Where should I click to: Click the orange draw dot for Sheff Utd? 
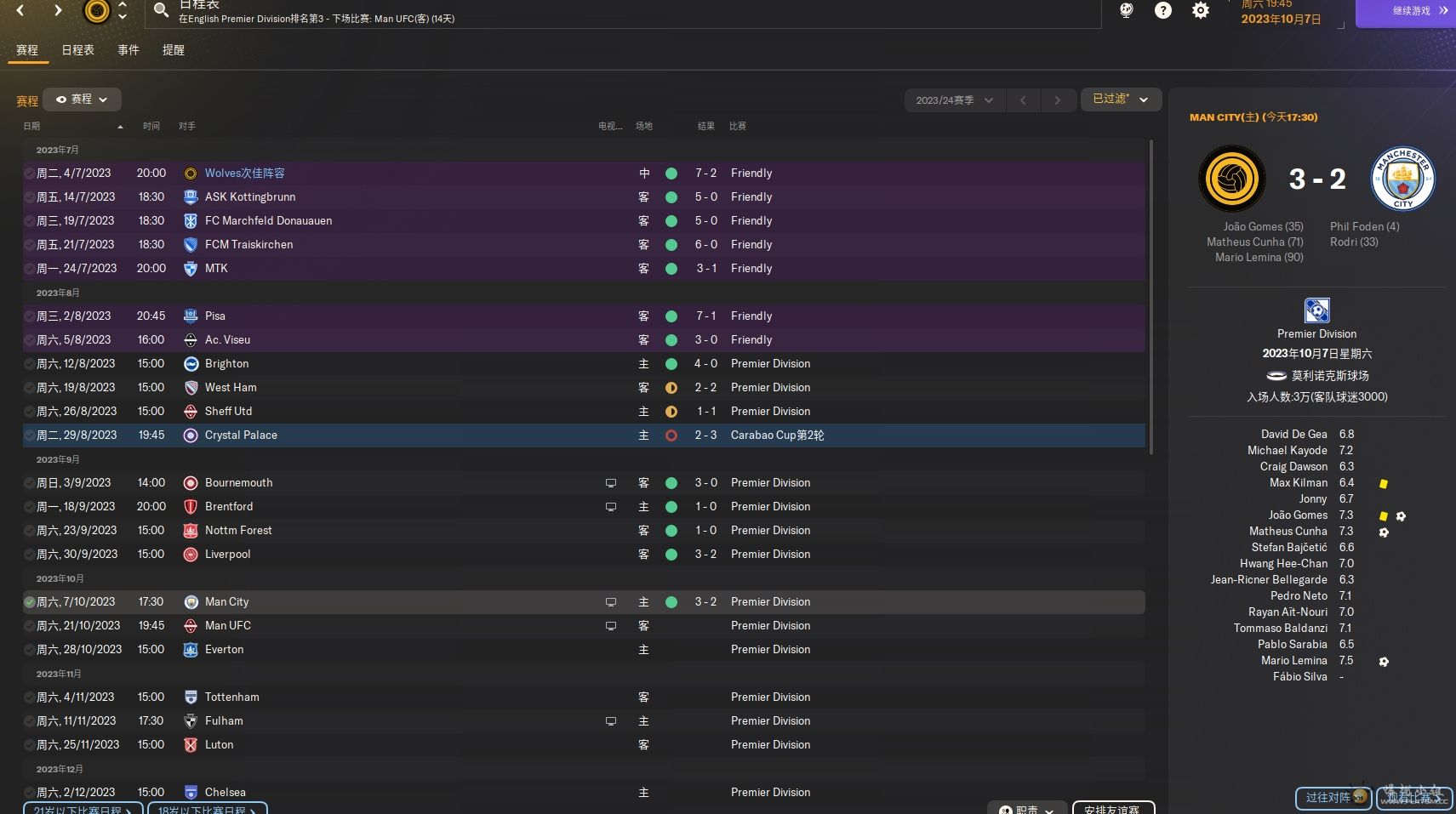pyautogui.click(x=671, y=411)
